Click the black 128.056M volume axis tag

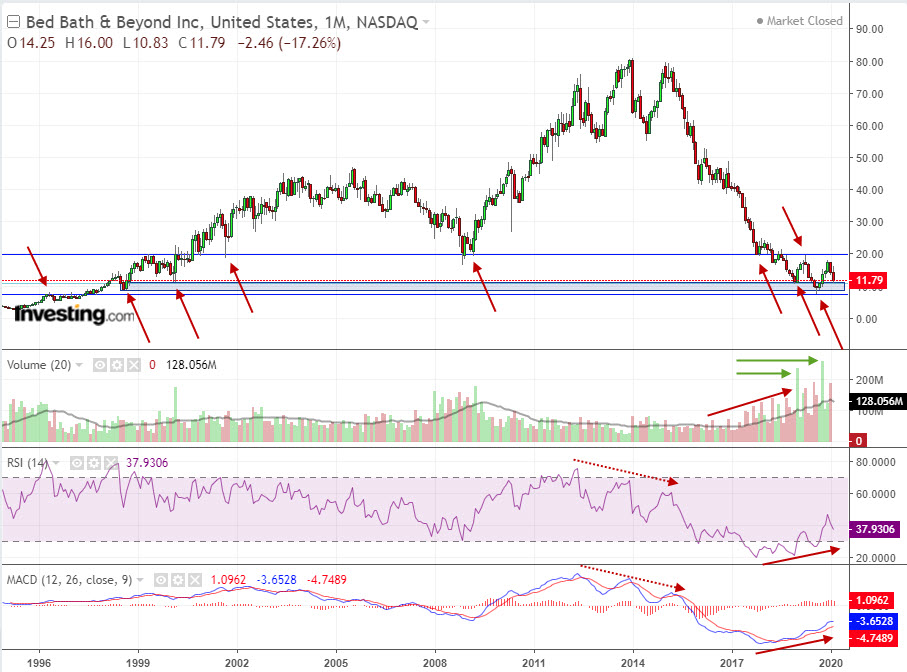click(876, 401)
